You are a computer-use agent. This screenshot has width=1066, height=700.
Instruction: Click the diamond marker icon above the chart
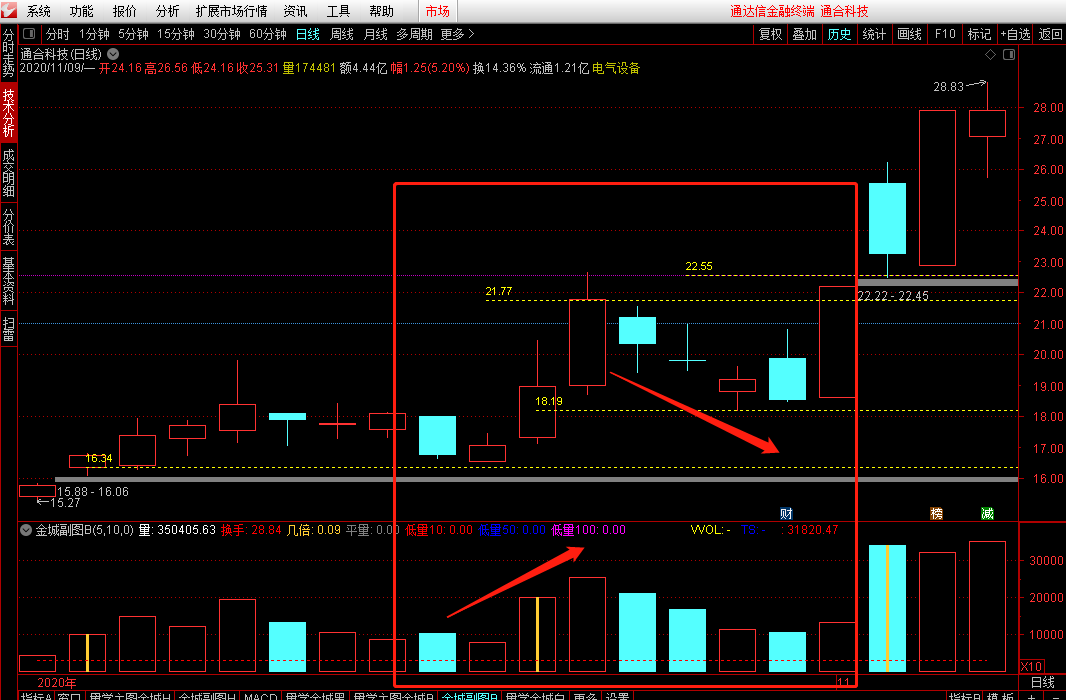coord(991,54)
